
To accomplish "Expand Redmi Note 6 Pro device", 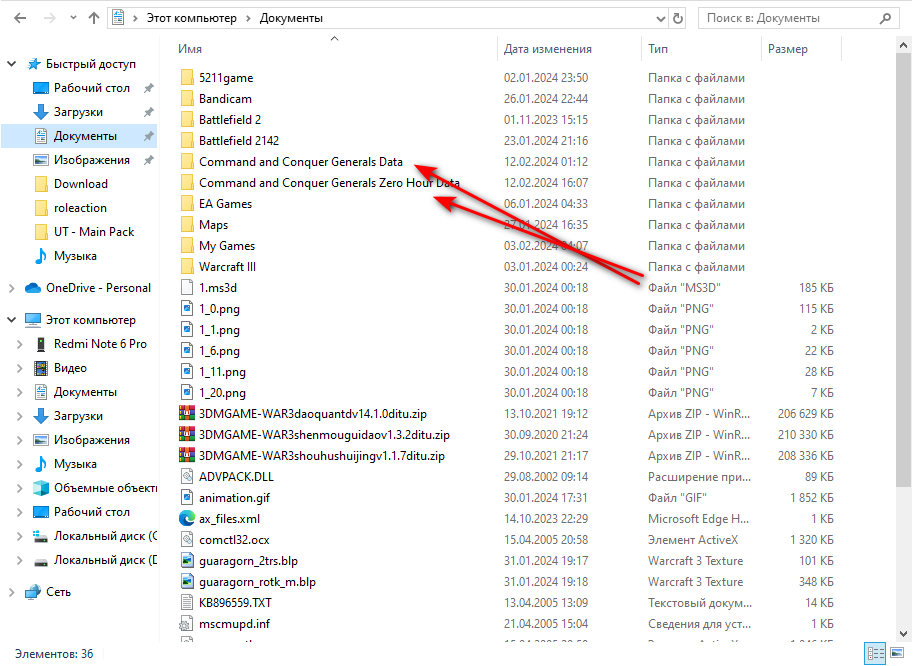I will pyautogui.click(x=20, y=344).
